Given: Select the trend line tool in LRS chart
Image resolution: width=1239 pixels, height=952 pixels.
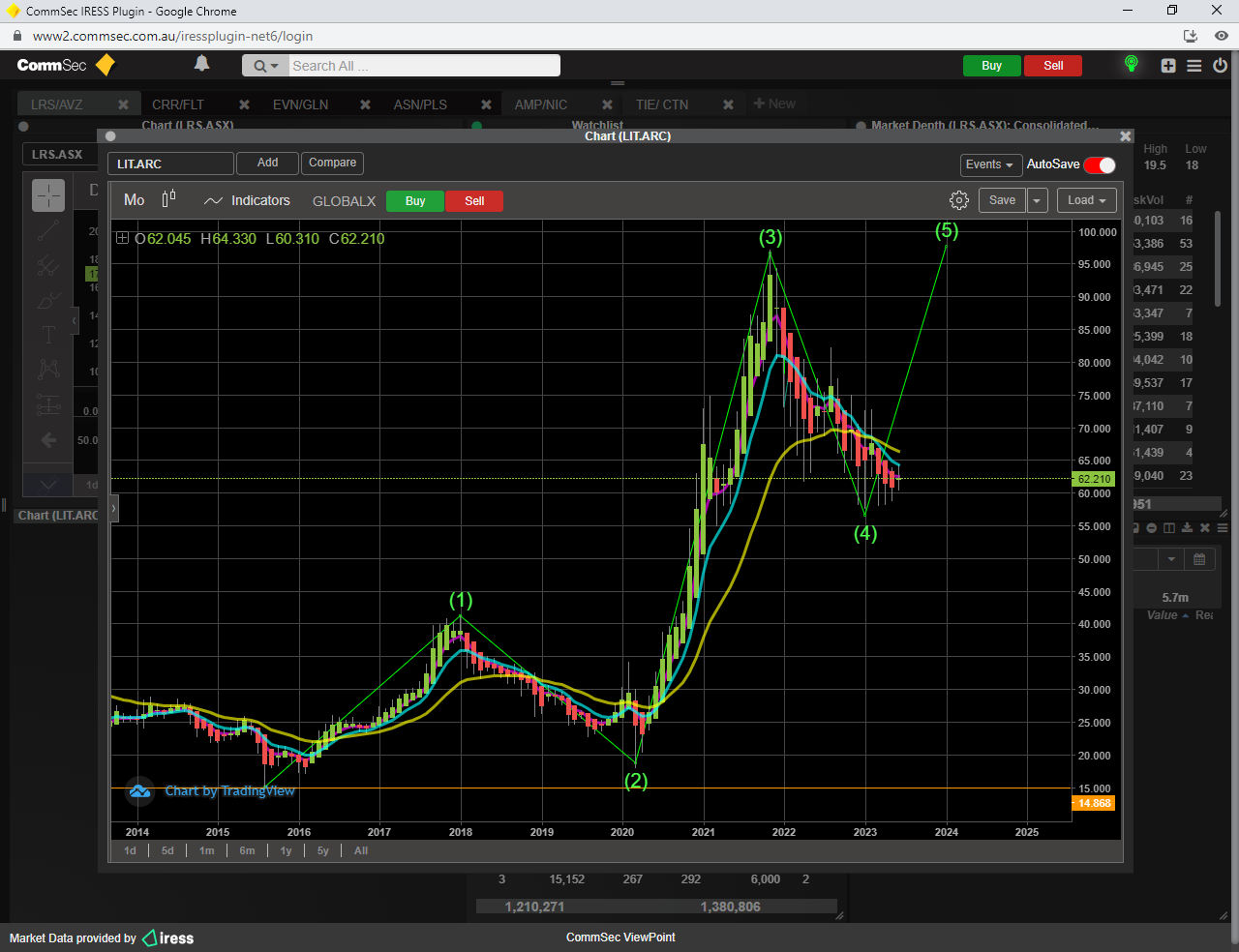Looking at the screenshot, I should (48, 230).
